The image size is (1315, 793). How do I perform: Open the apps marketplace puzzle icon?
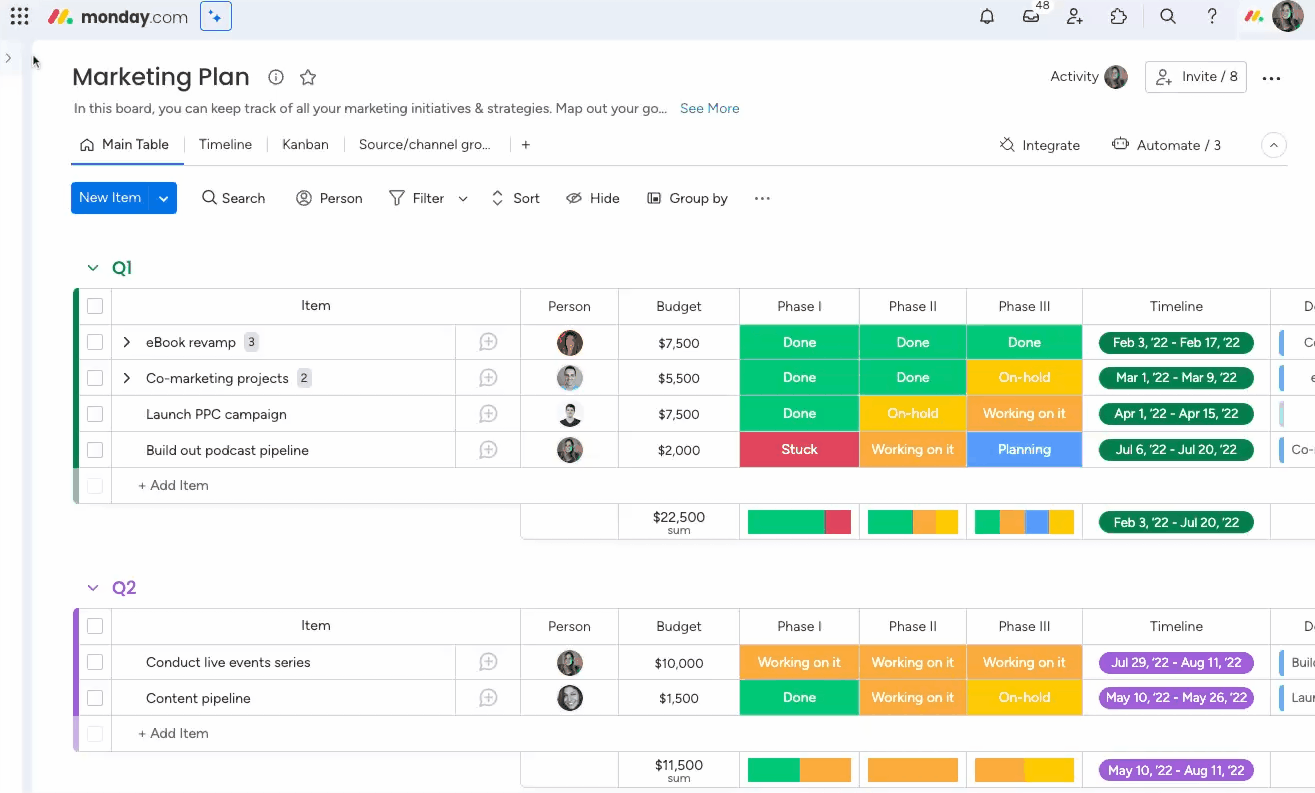pyautogui.click(x=1119, y=17)
